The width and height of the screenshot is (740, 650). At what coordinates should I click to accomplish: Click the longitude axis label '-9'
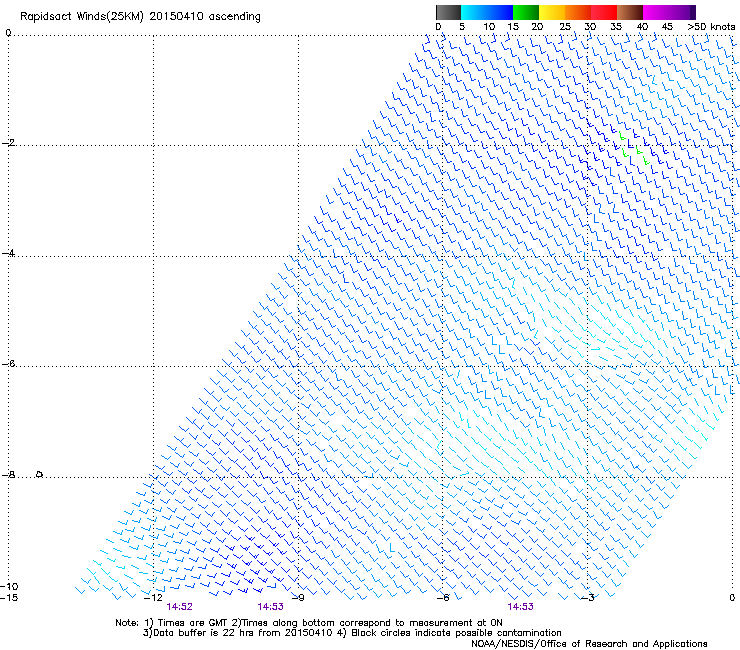[298, 598]
